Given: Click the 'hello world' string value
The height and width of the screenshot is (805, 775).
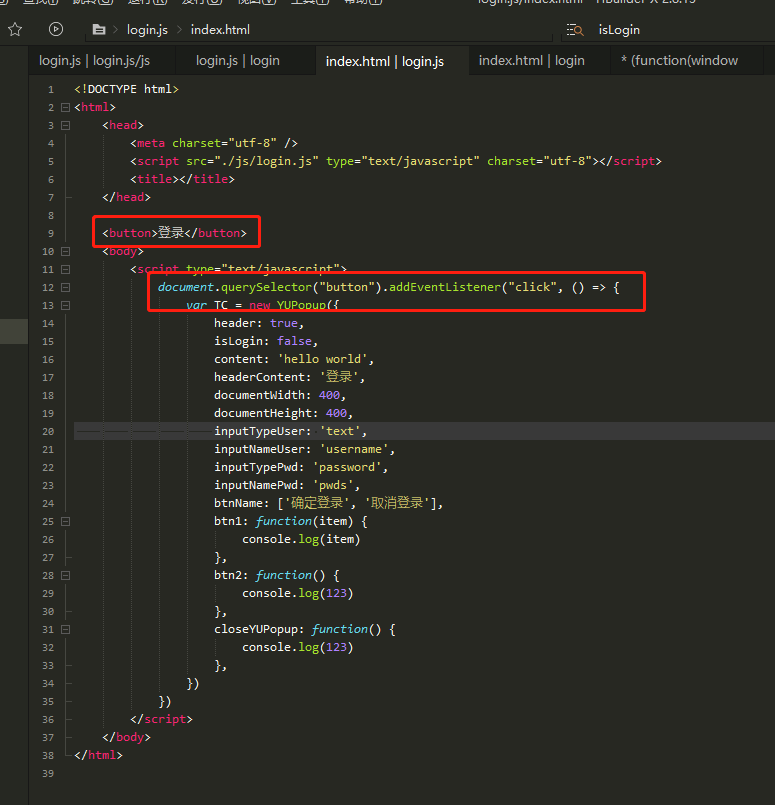Looking at the screenshot, I should click(322, 359).
